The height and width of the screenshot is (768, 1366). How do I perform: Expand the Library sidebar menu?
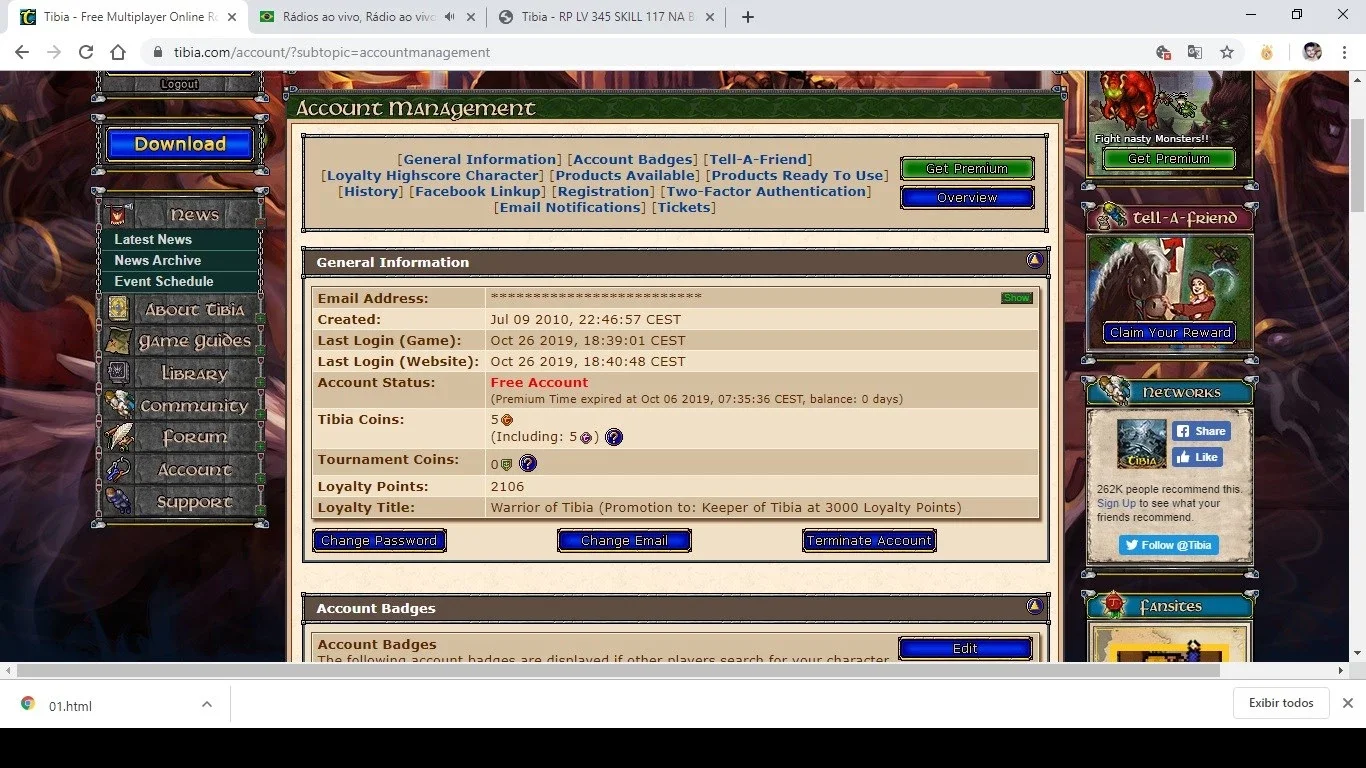[181, 374]
